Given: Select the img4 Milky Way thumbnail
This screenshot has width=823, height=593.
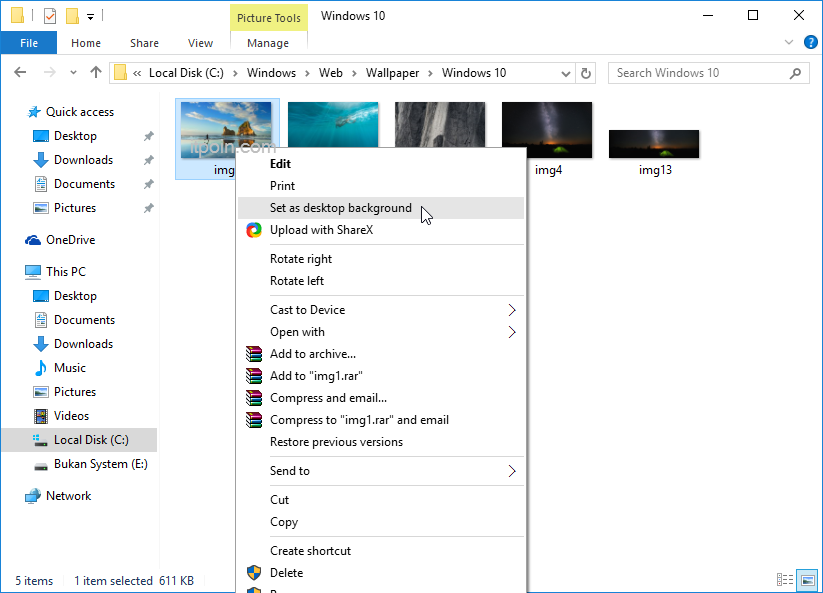Looking at the screenshot, I should click(547, 130).
